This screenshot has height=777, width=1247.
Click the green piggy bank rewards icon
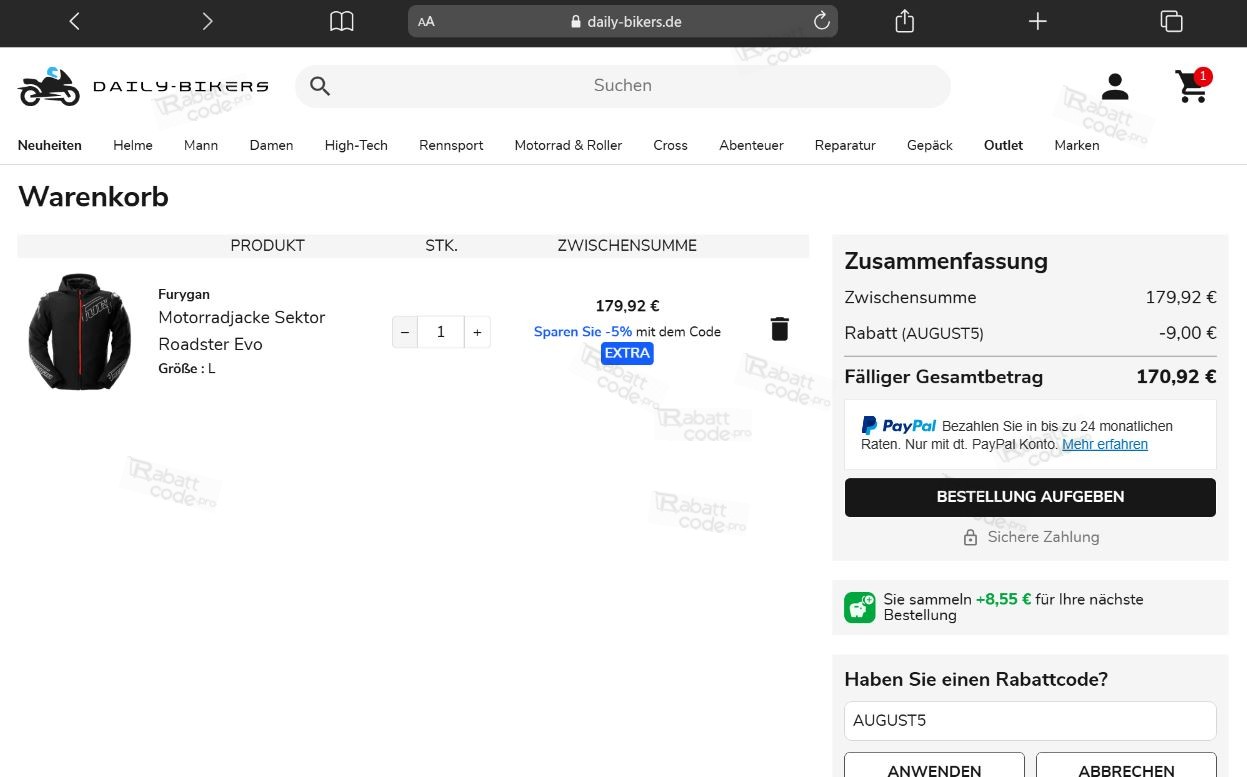point(860,607)
